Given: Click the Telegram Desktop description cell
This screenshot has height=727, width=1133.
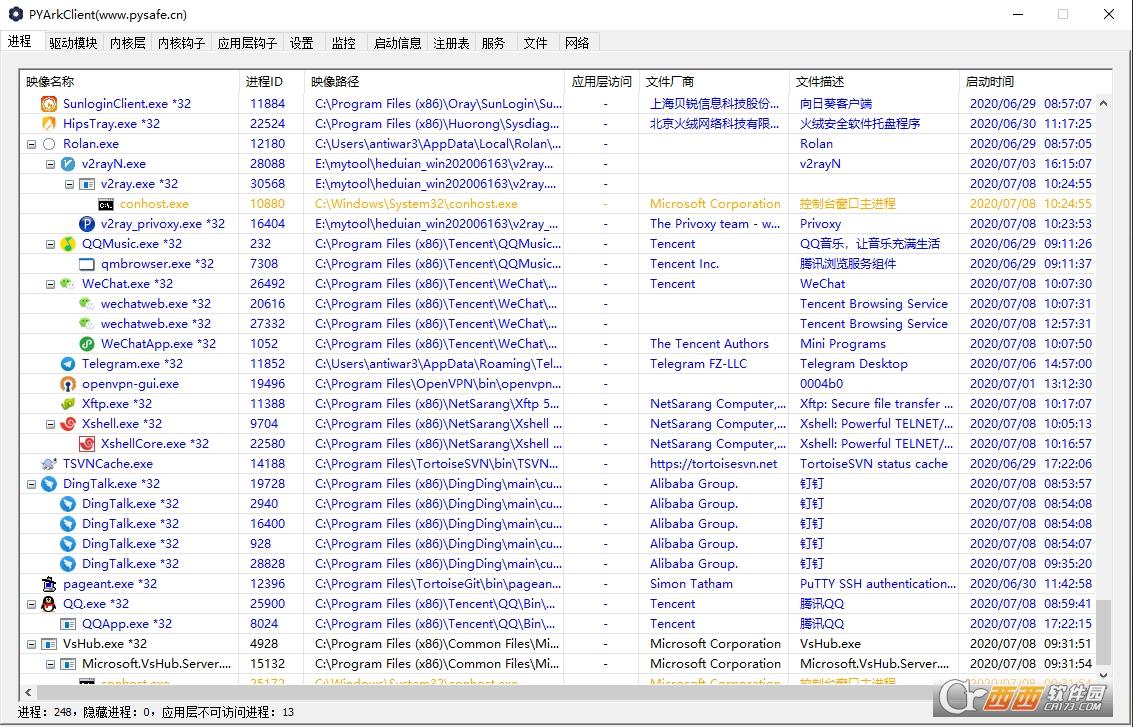Looking at the screenshot, I should (x=874, y=364).
